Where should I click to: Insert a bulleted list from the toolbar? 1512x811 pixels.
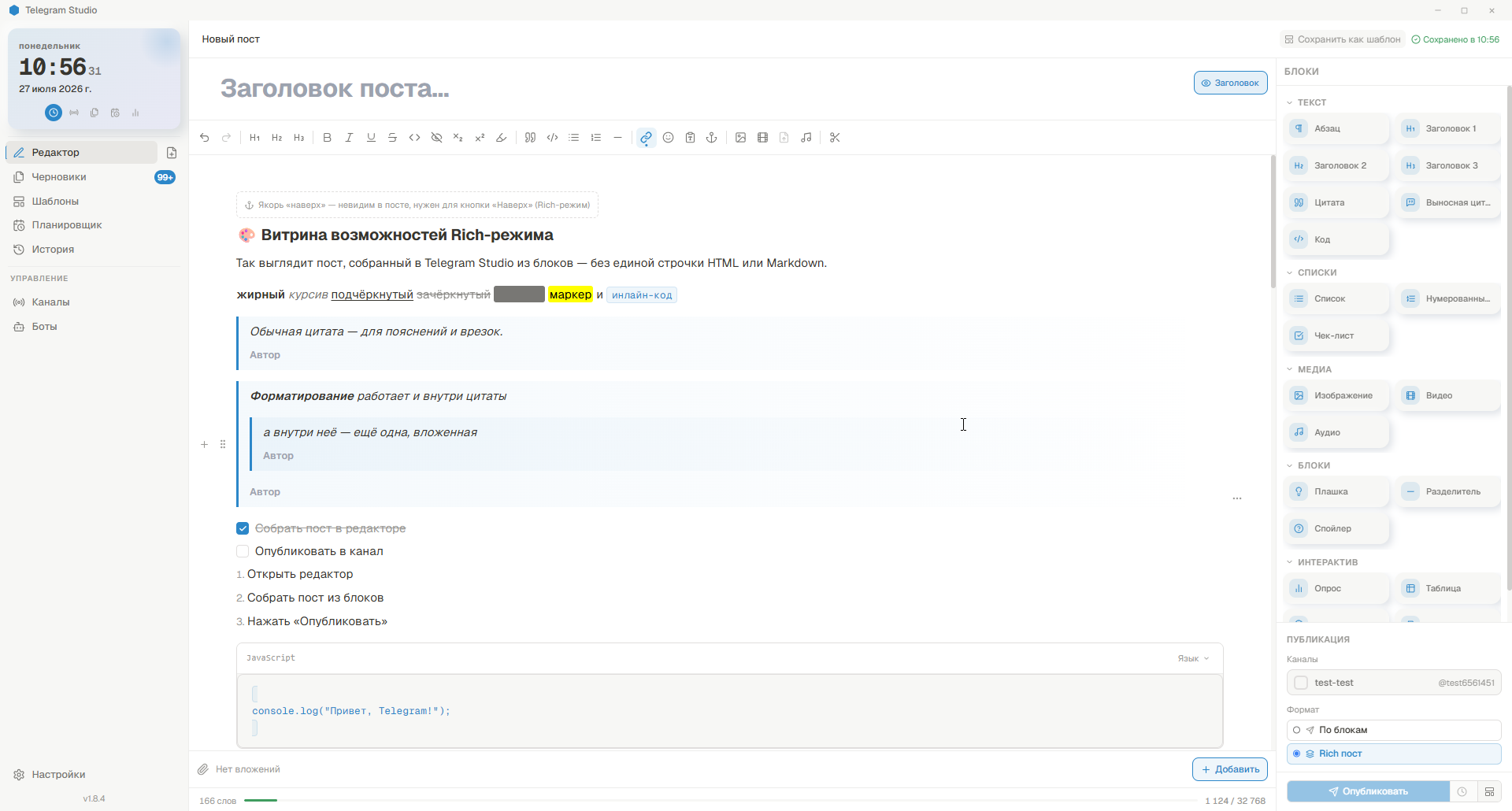pos(574,138)
